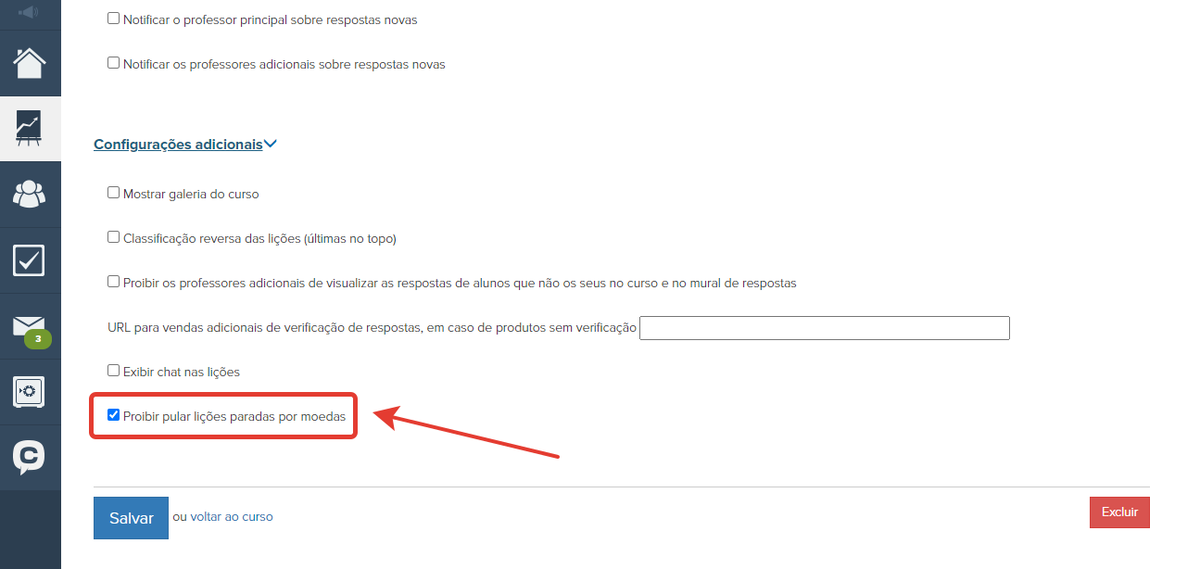Enable Mostrar galeria do curso
1200x569 pixels.
pos(113,193)
